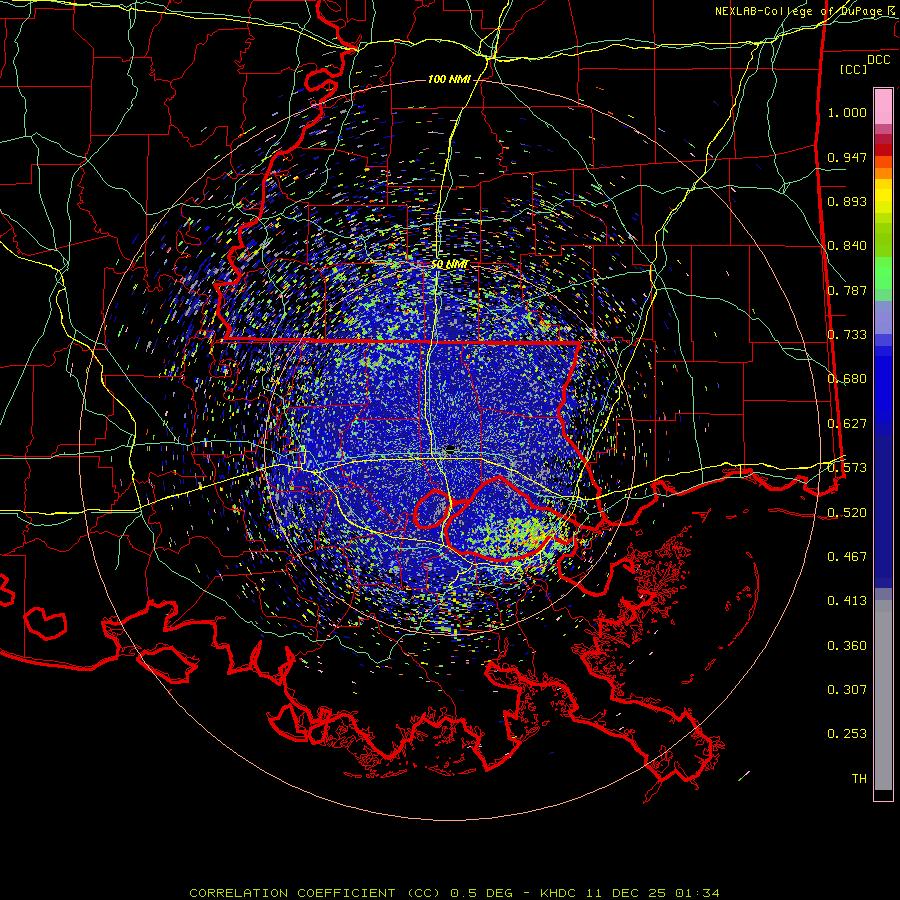Image resolution: width=900 pixels, height=900 pixels.
Task: Click the 0.467 scale value
Action: (847, 557)
